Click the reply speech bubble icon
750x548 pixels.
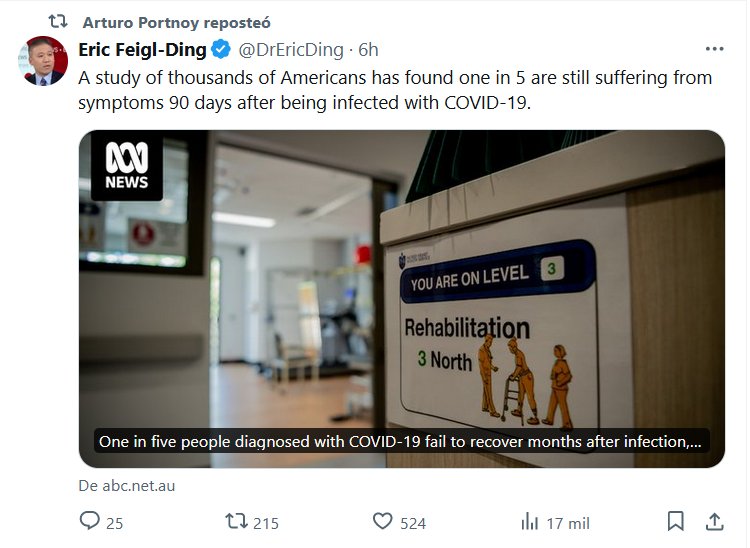point(90,522)
